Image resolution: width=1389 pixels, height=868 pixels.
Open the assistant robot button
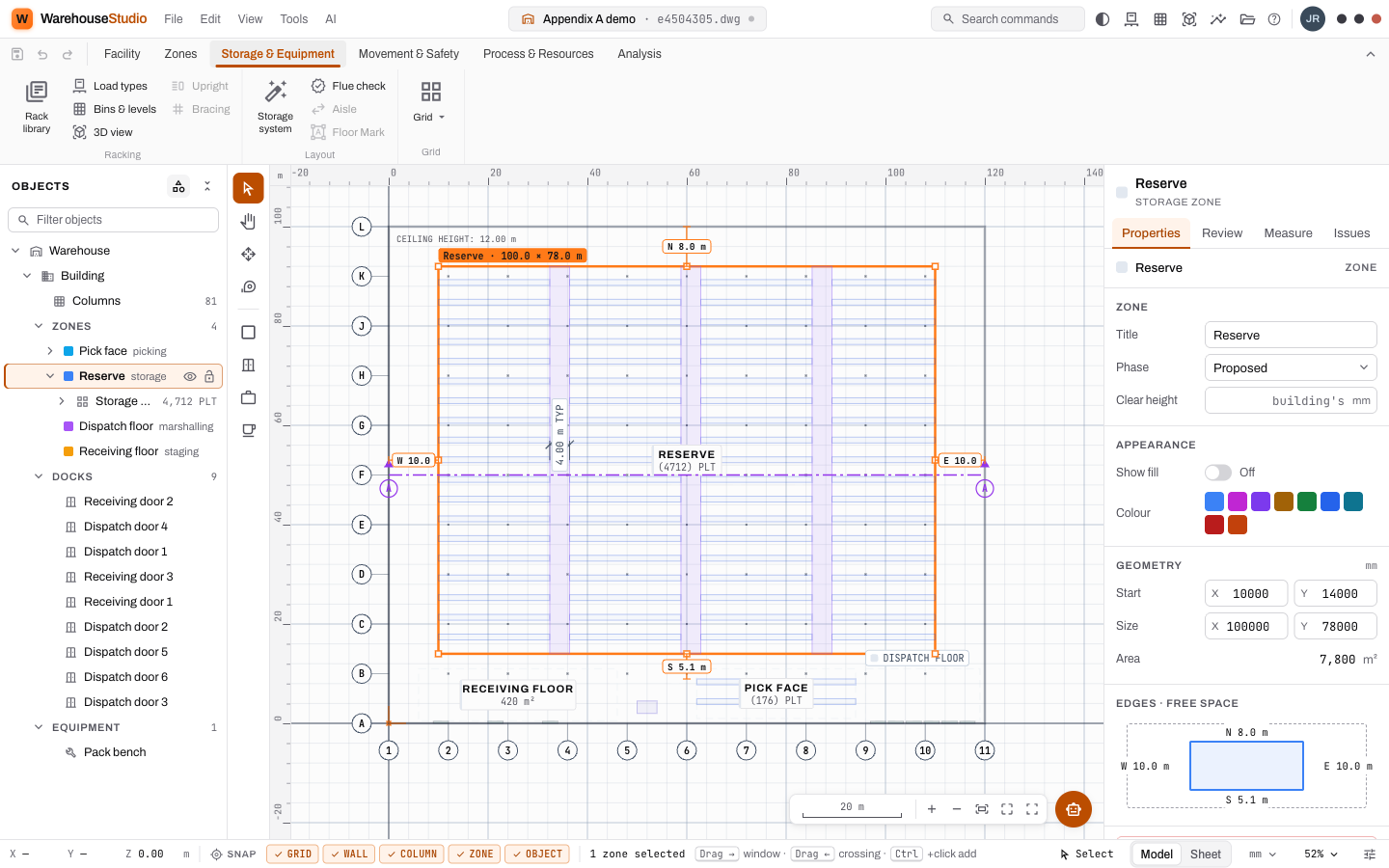pos(1074,809)
